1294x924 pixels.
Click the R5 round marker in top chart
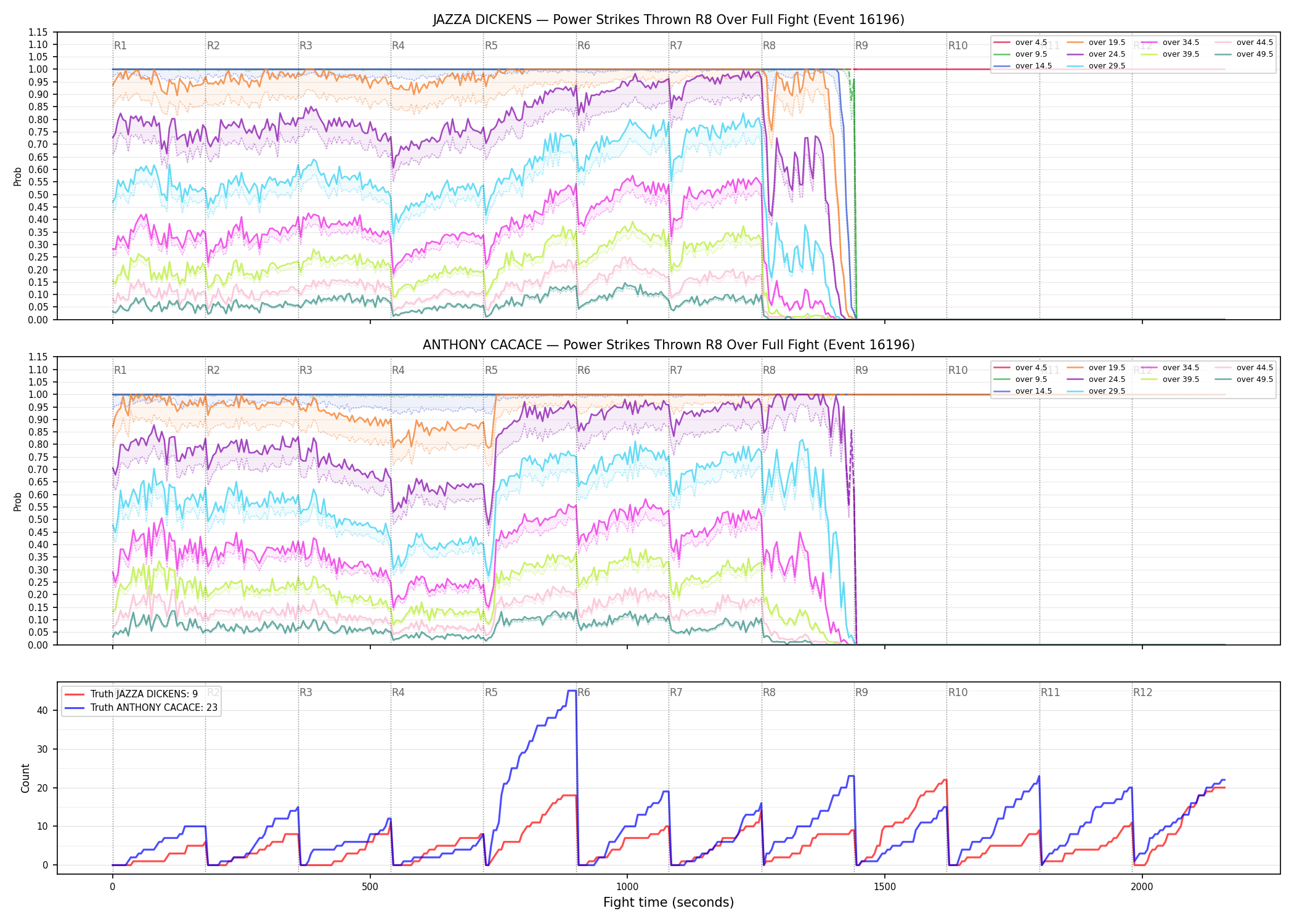pyautogui.click(x=491, y=46)
